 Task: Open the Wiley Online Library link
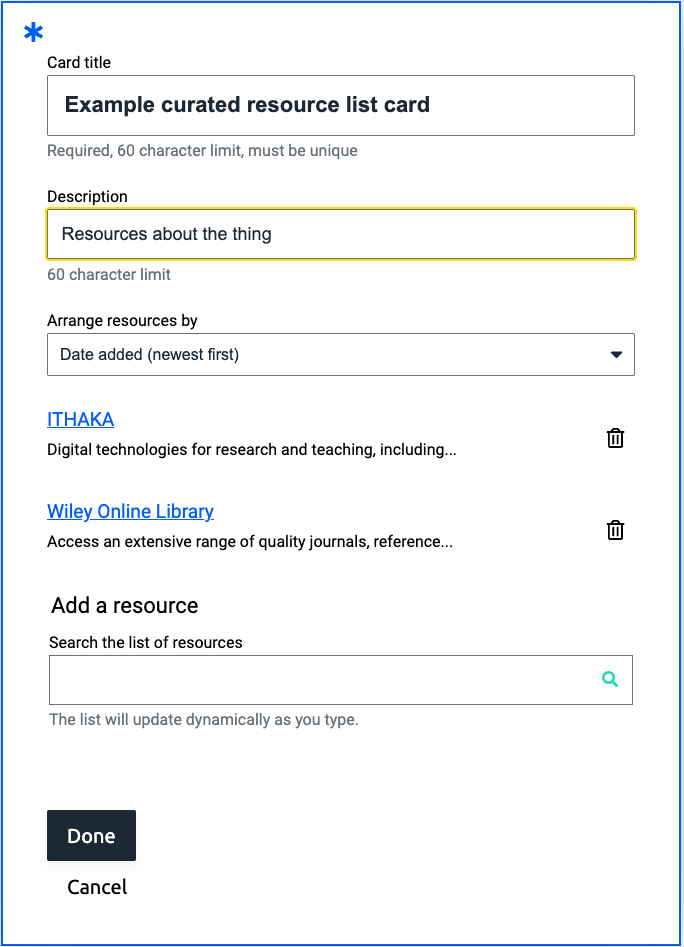click(130, 511)
